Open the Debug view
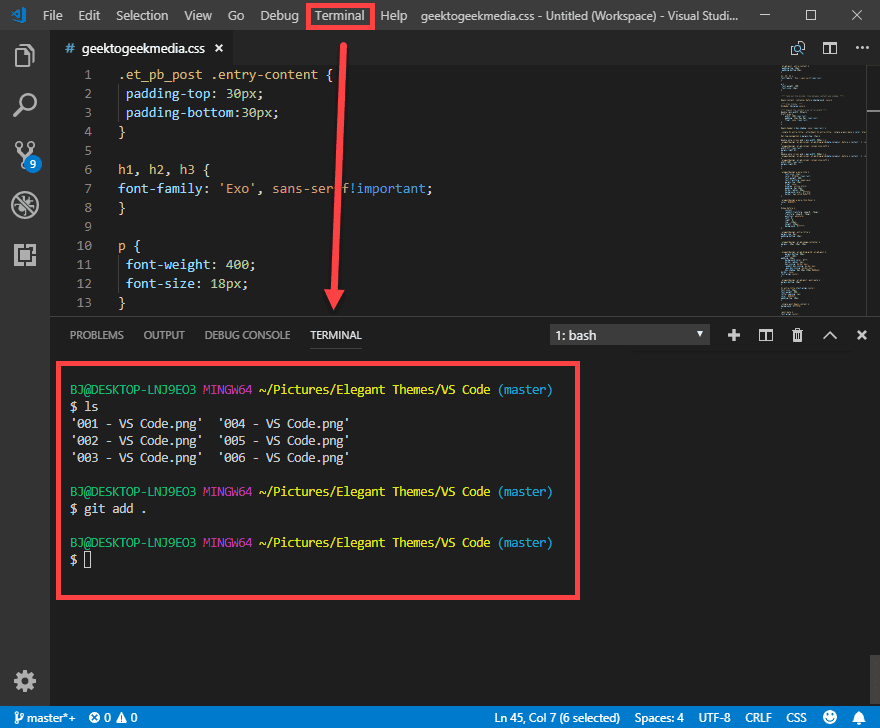 (24, 205)
